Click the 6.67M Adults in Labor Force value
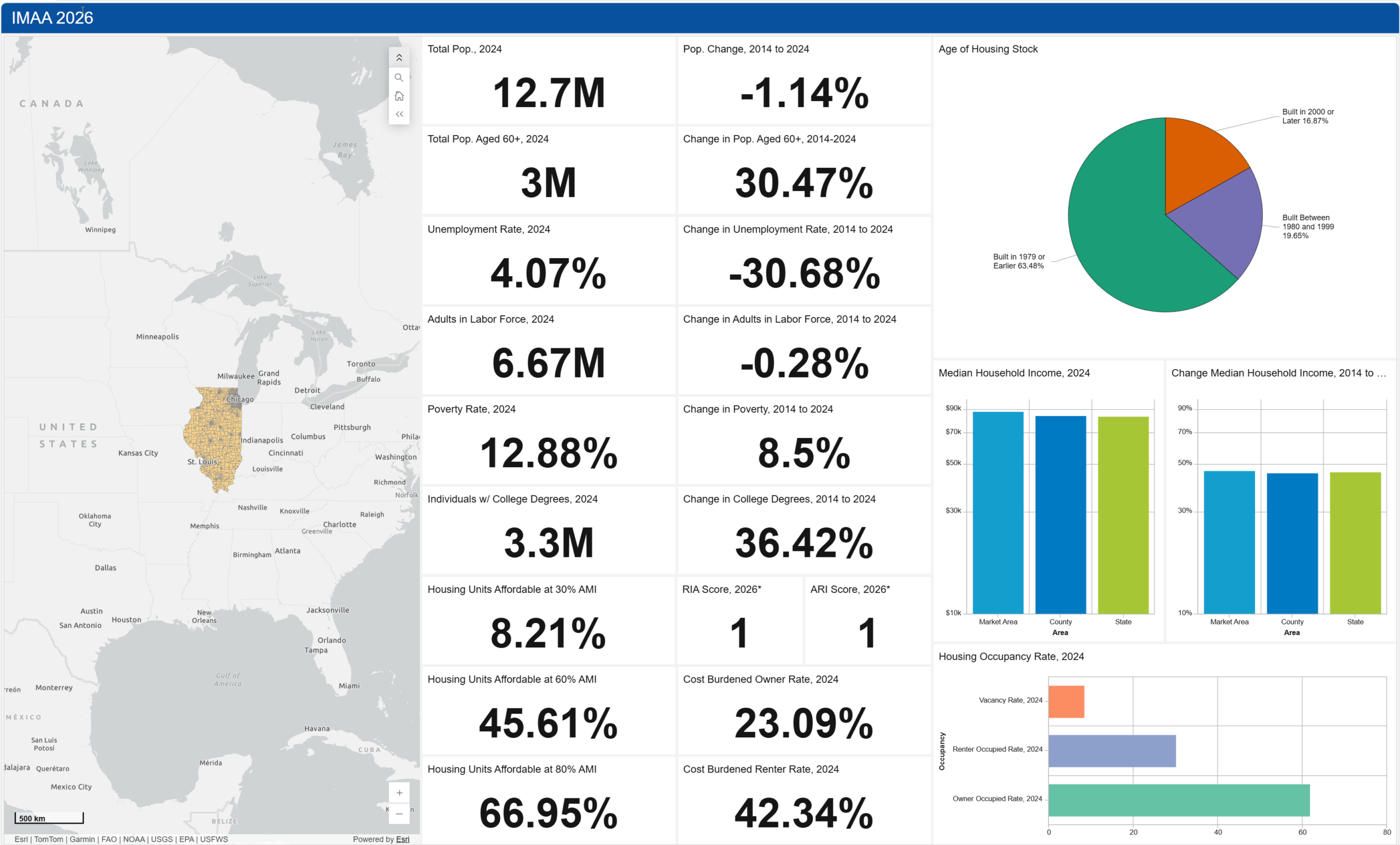The image size is (1400, 845). (x=549, y=363)
